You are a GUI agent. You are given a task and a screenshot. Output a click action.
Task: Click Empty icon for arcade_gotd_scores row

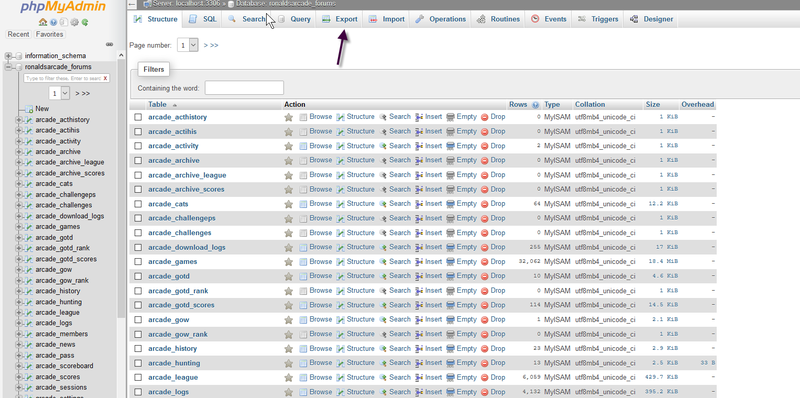tap(451, 305)
